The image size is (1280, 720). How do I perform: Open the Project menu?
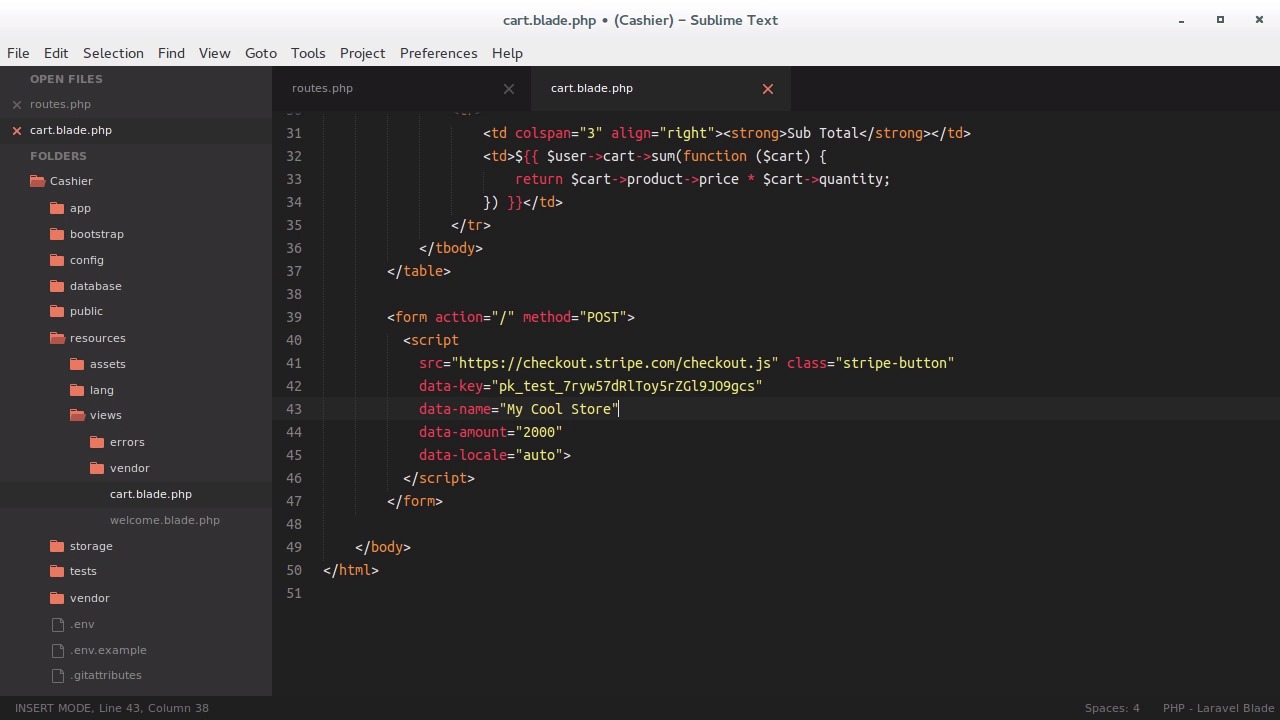coord(362,53)
